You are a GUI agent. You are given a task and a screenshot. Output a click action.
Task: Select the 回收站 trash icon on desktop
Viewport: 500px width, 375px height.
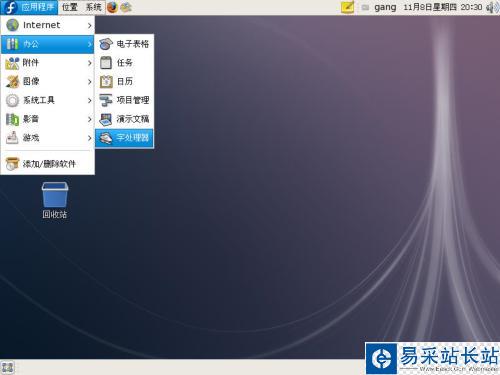tap(55, 195)
